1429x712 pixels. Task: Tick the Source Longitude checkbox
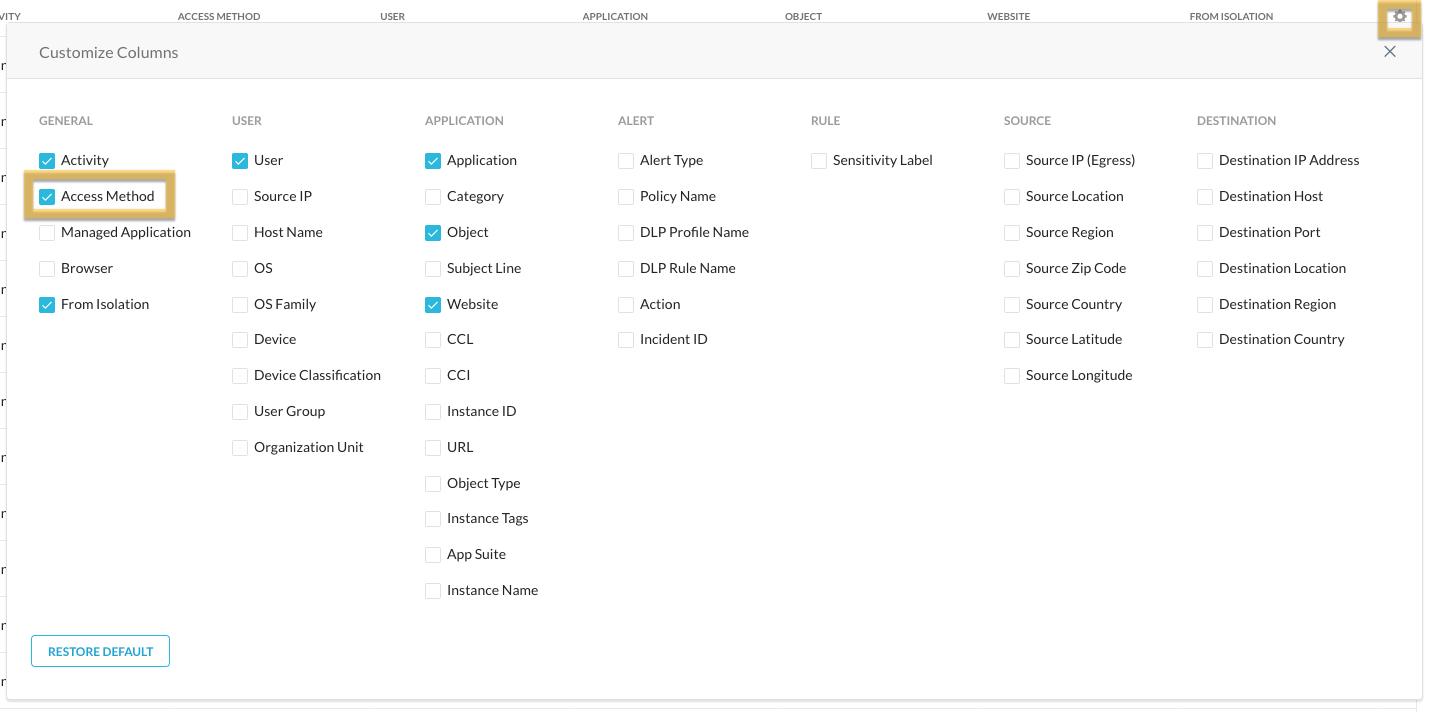pyautogui.click(x=1012, y=376)
